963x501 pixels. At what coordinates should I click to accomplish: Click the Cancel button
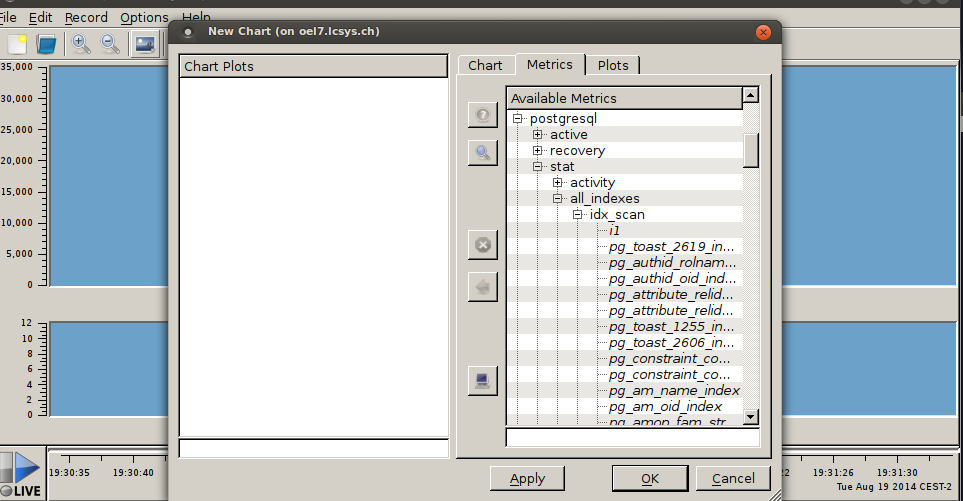[x=733, y=478]
